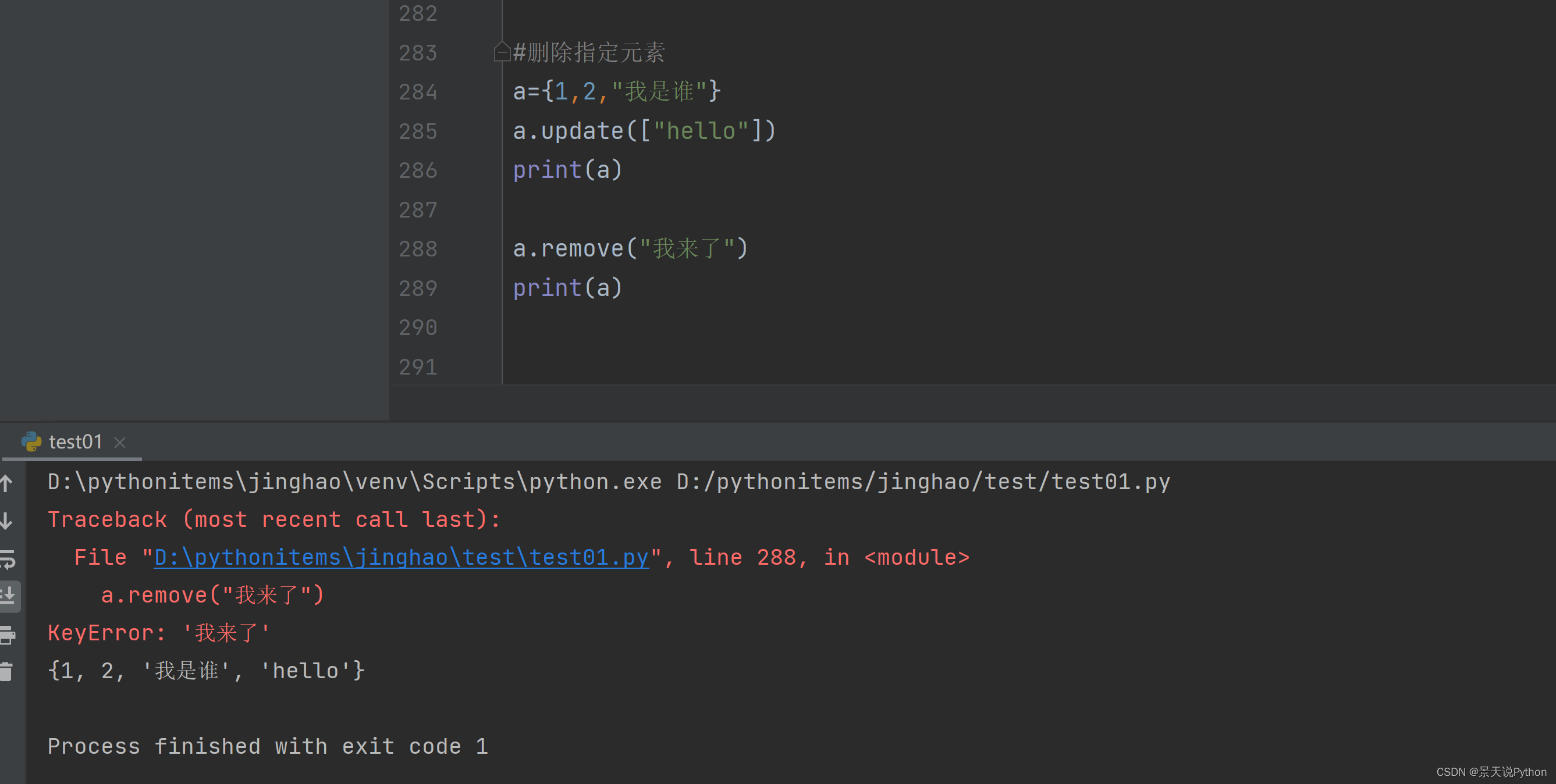
Task: Click the trash icon to clear console
Action: pyautogui.click(x=6, y=672)
